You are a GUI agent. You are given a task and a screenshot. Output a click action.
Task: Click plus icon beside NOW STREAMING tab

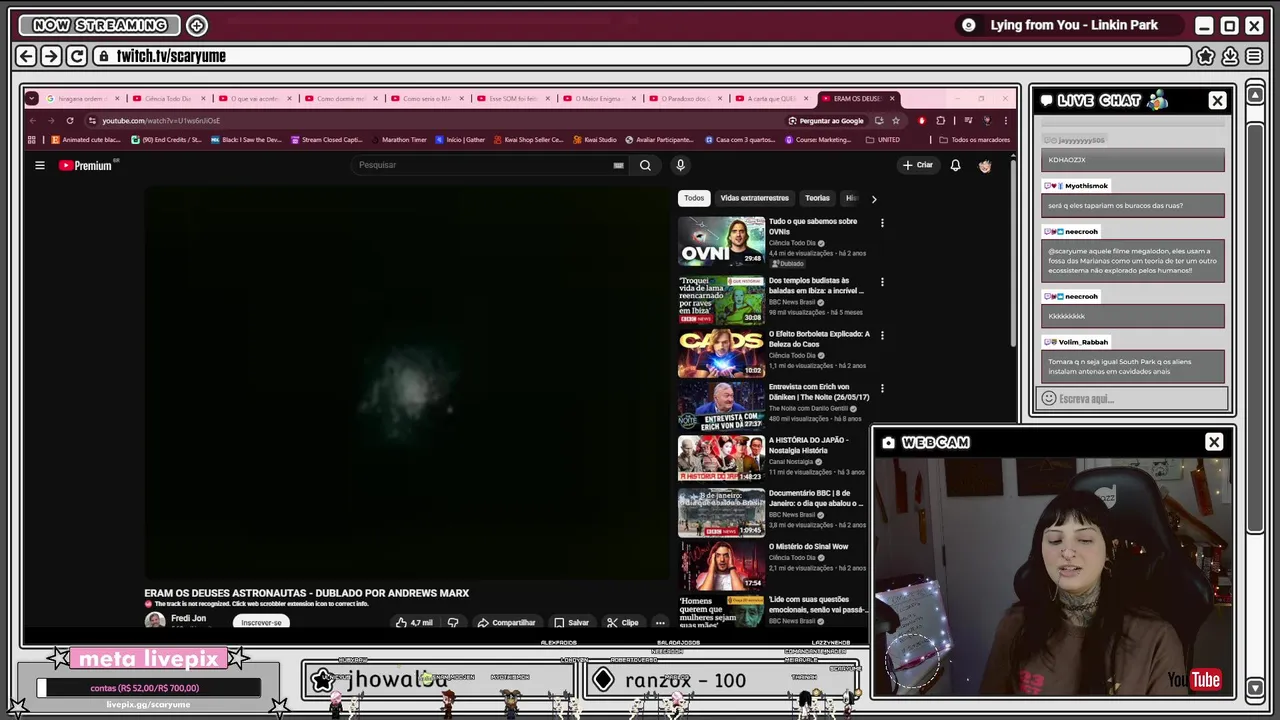click(197, 25)
